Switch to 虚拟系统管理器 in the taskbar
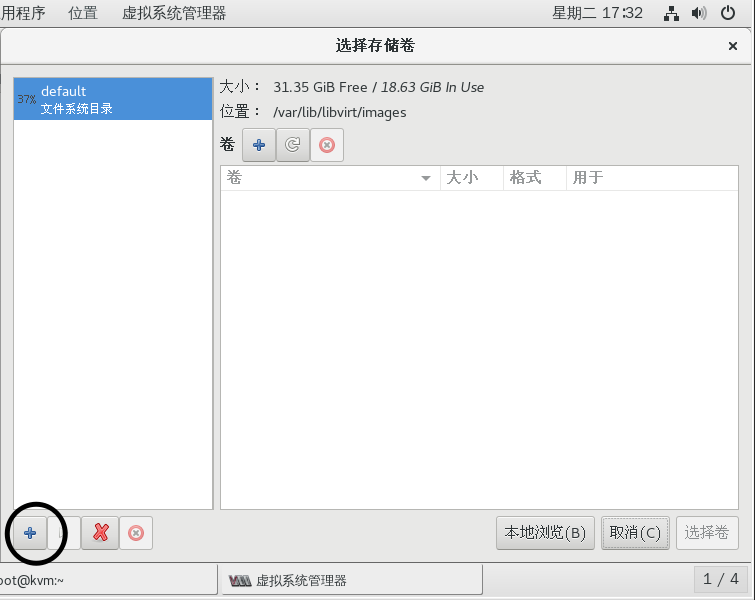 coord(350,580)
